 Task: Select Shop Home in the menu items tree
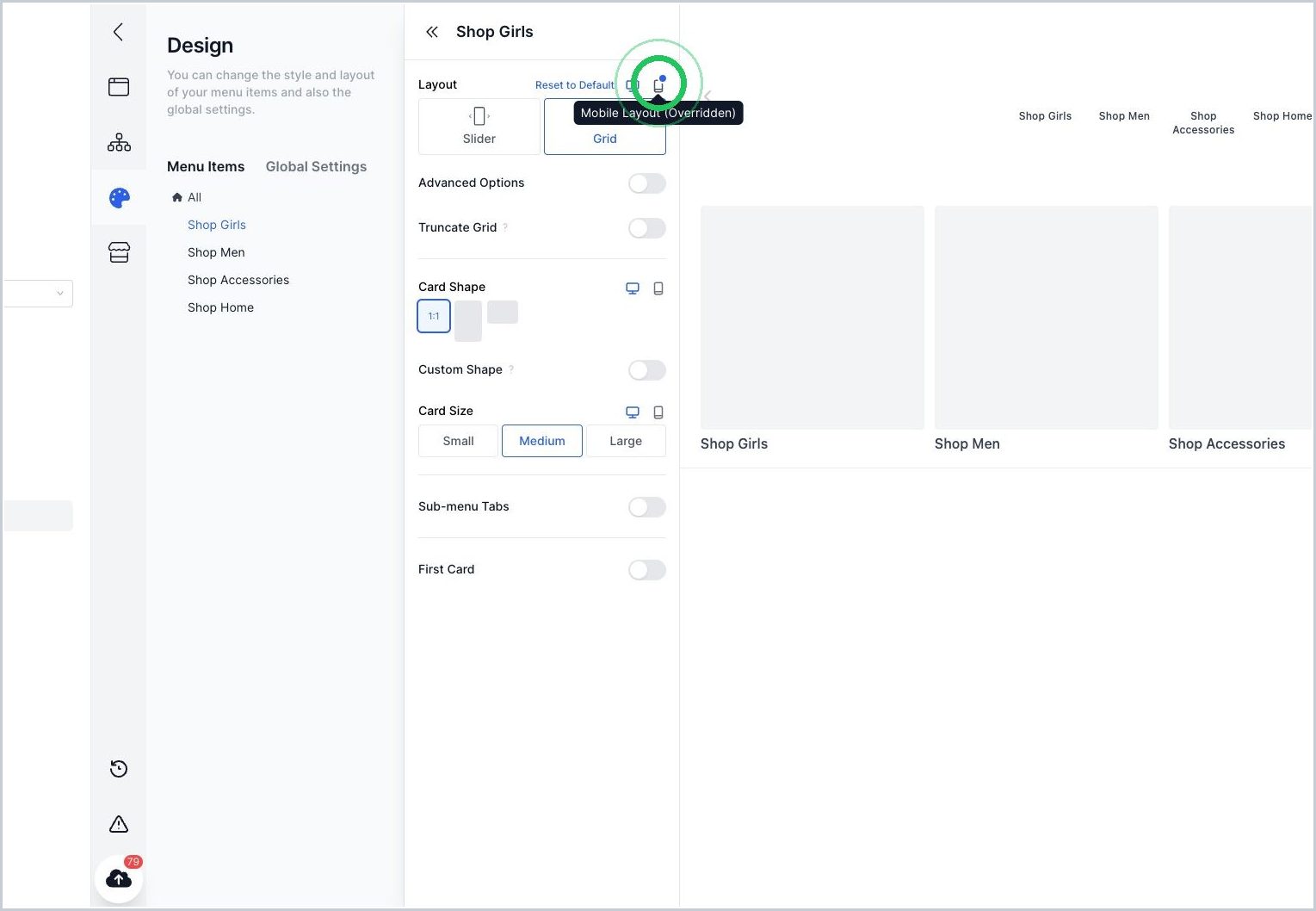220,307
